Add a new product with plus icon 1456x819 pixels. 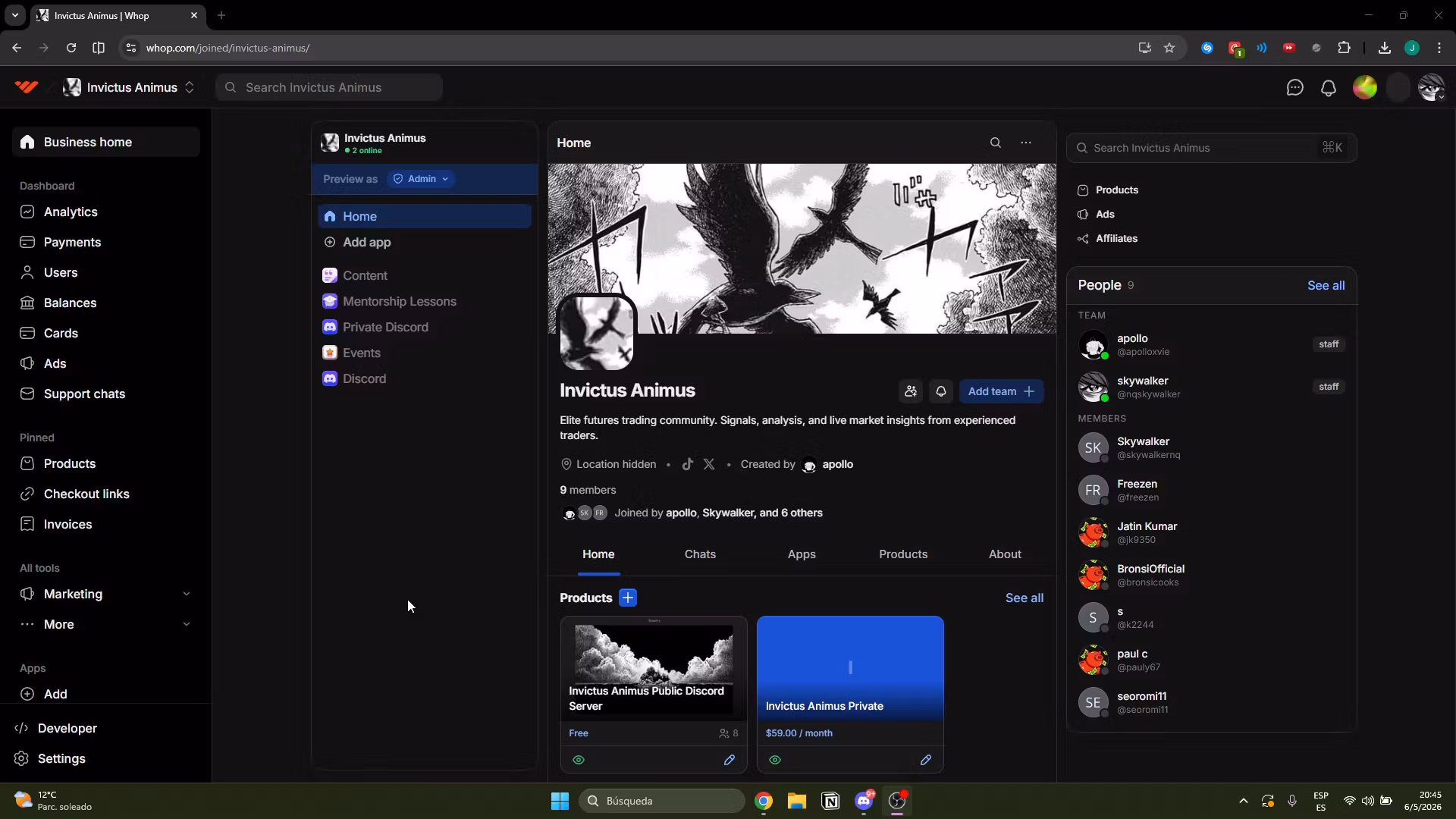[628, 598]
